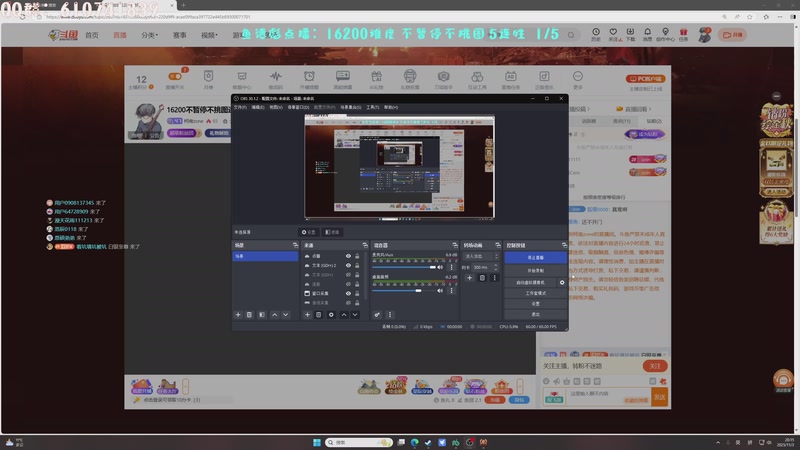The height and width of the screenshot is (450, 800).
Task: Show hidden 文本 (GDI+) source eye icon
Action: (348, 274)
